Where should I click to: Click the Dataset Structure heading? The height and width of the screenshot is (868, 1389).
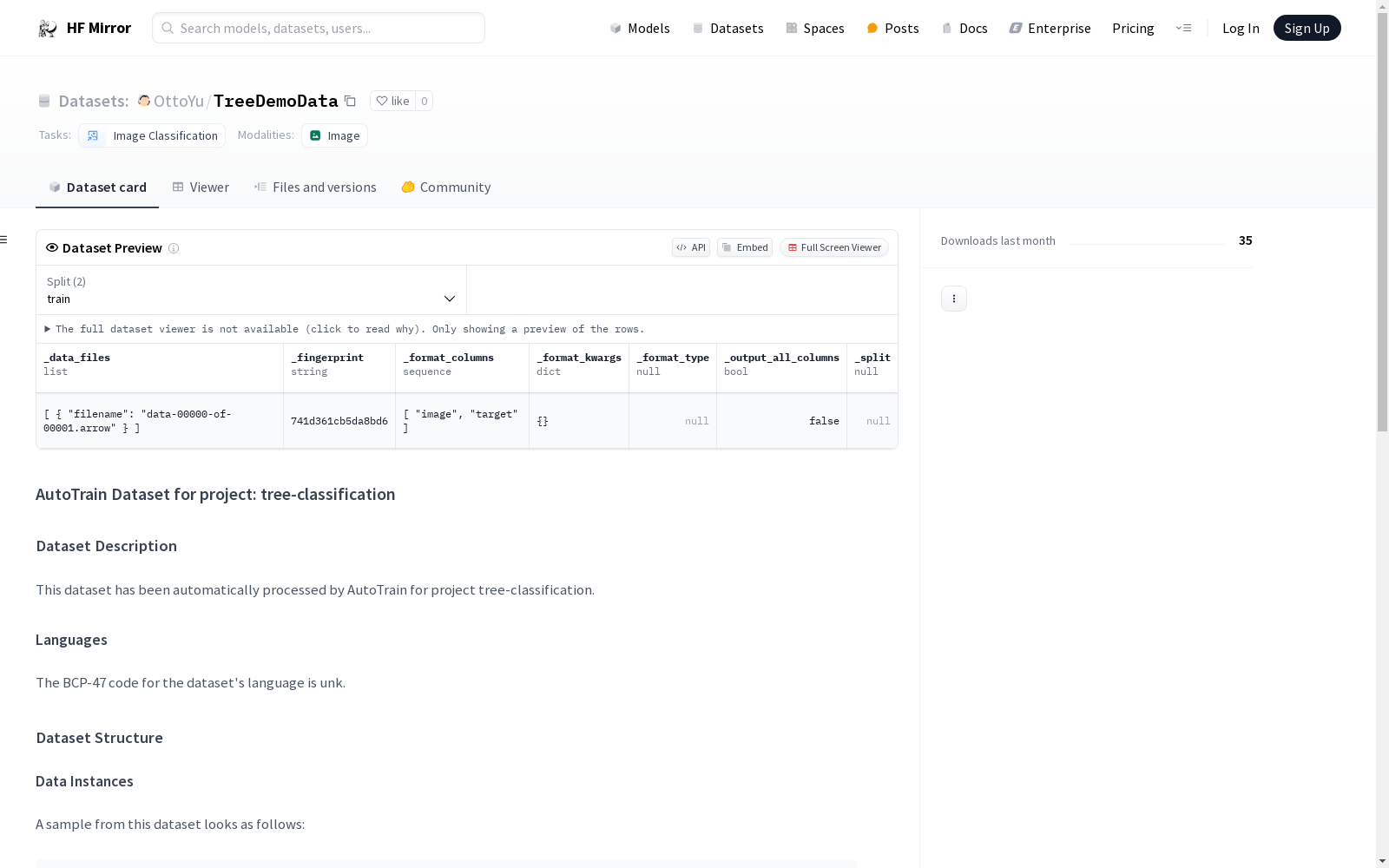tap(100, 738)
